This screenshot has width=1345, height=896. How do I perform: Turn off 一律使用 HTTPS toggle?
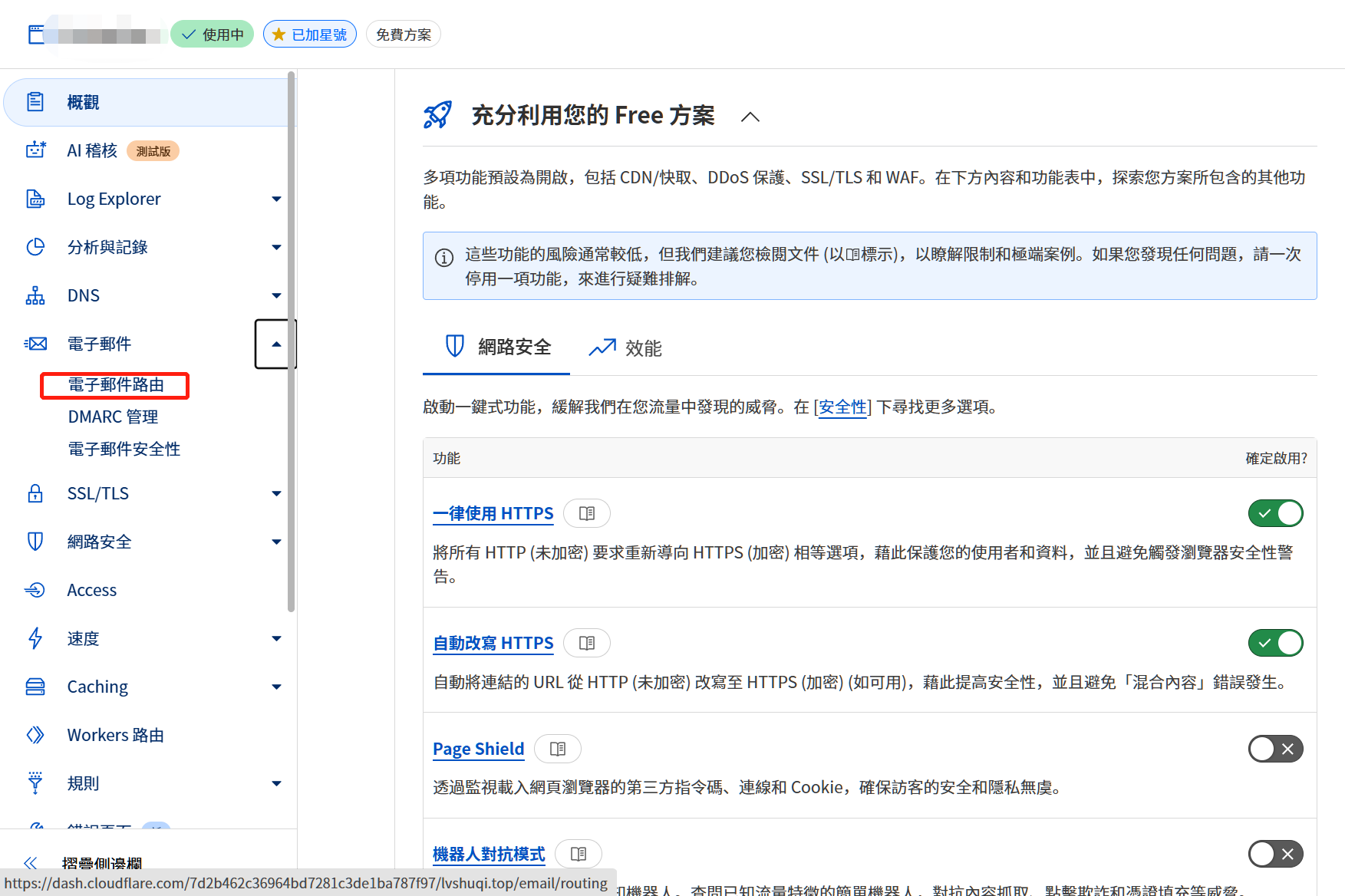pos(1275,513)
